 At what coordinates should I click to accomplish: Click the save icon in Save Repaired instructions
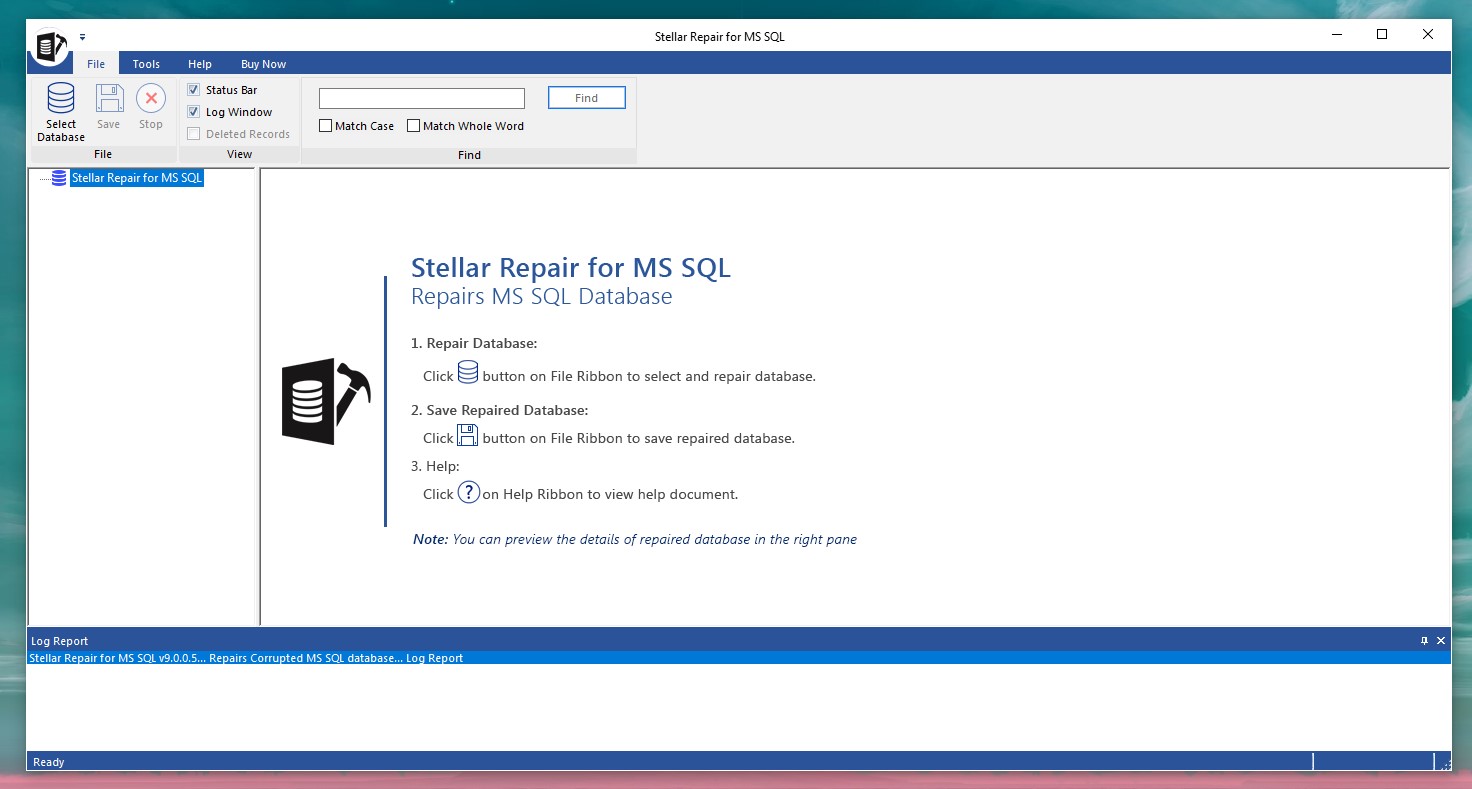468,435
